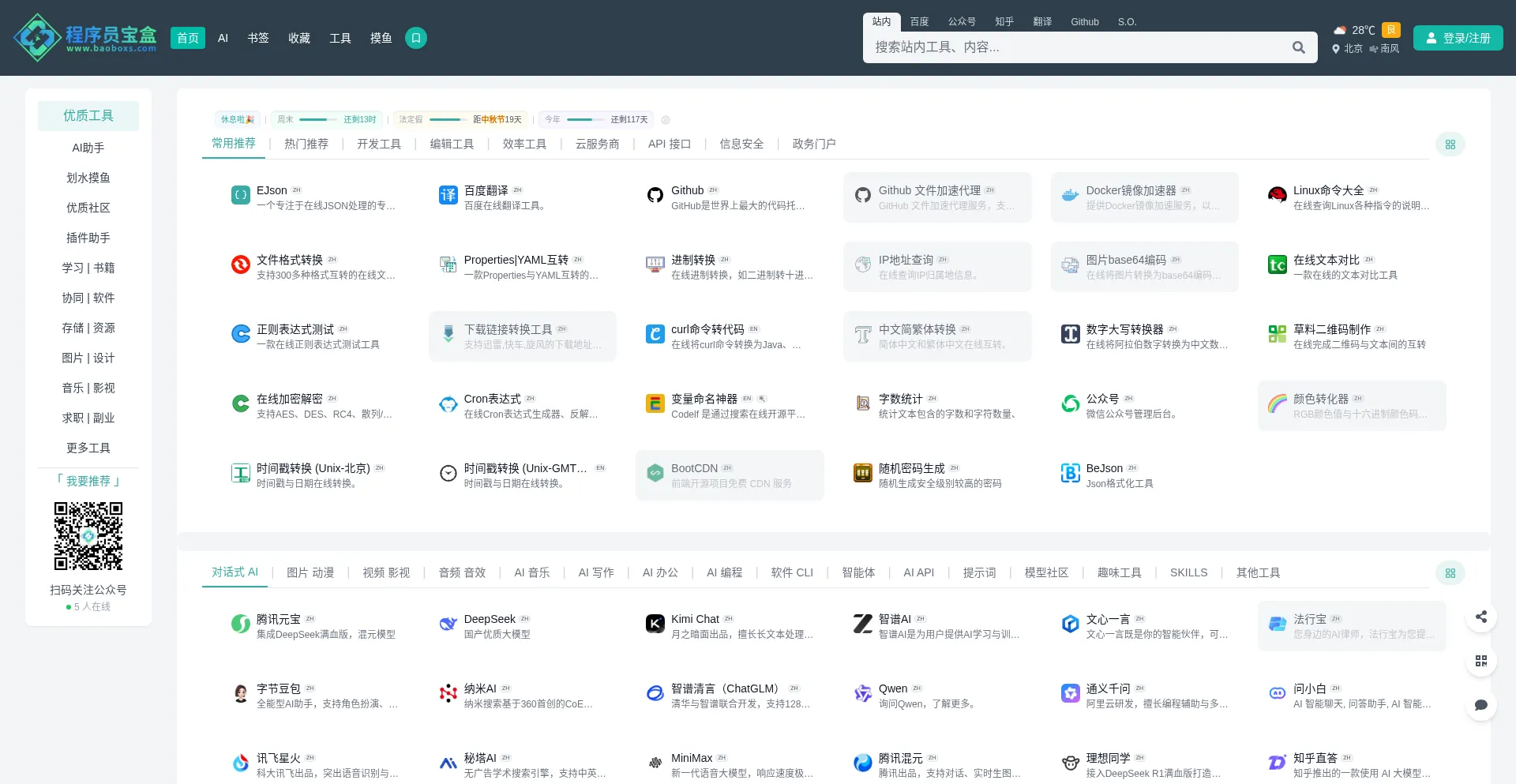This screenshot has height=784, width=1516.
Task: Open the 数字大写转换器 icon
Action: (x=1070, y=334)
